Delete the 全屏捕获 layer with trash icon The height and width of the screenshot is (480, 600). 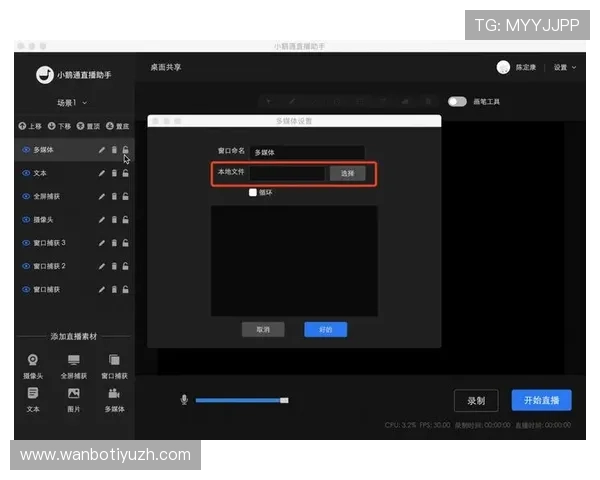tap(114, 196)
